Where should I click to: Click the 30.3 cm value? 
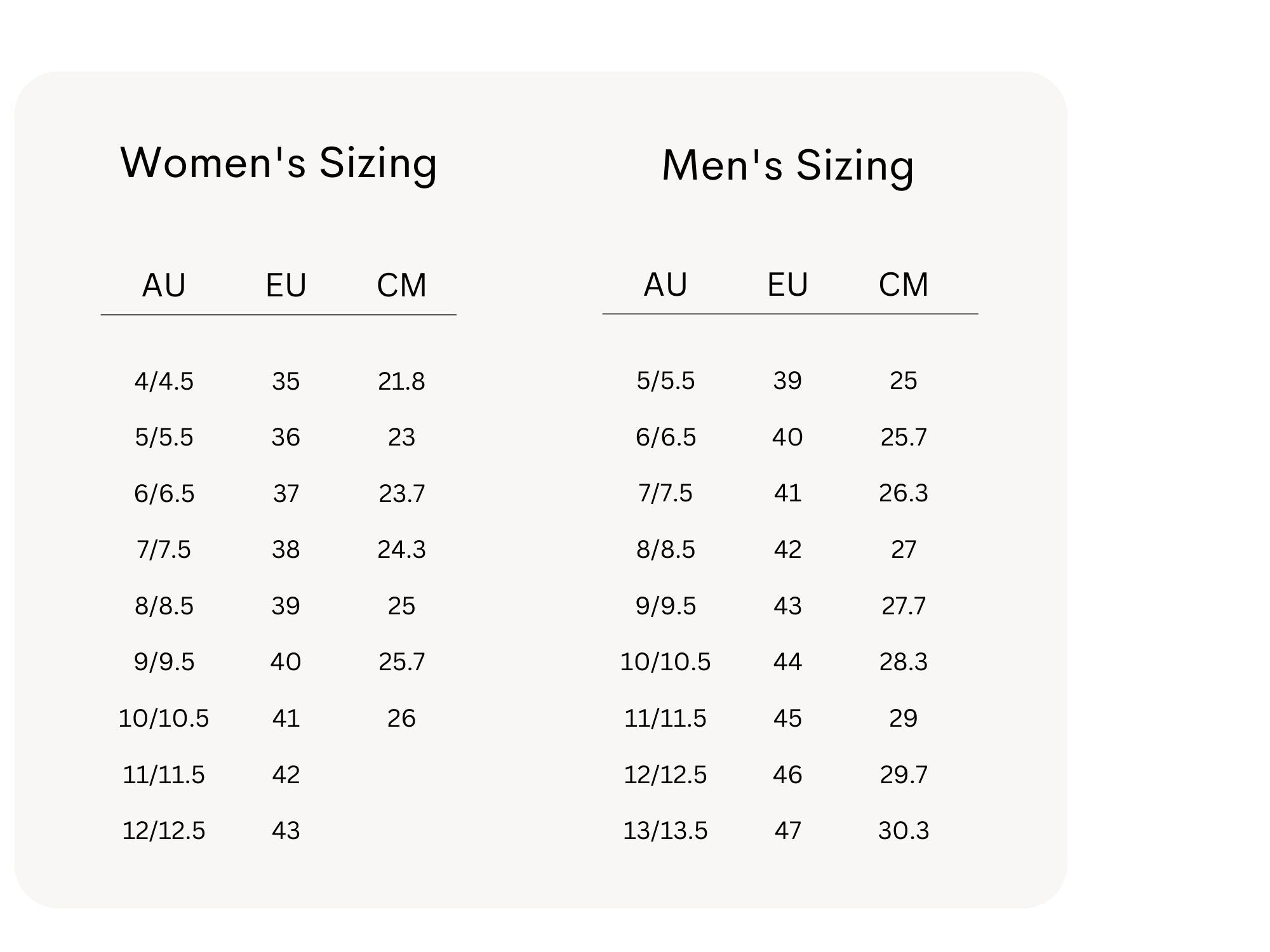click(x=903, y=831)
